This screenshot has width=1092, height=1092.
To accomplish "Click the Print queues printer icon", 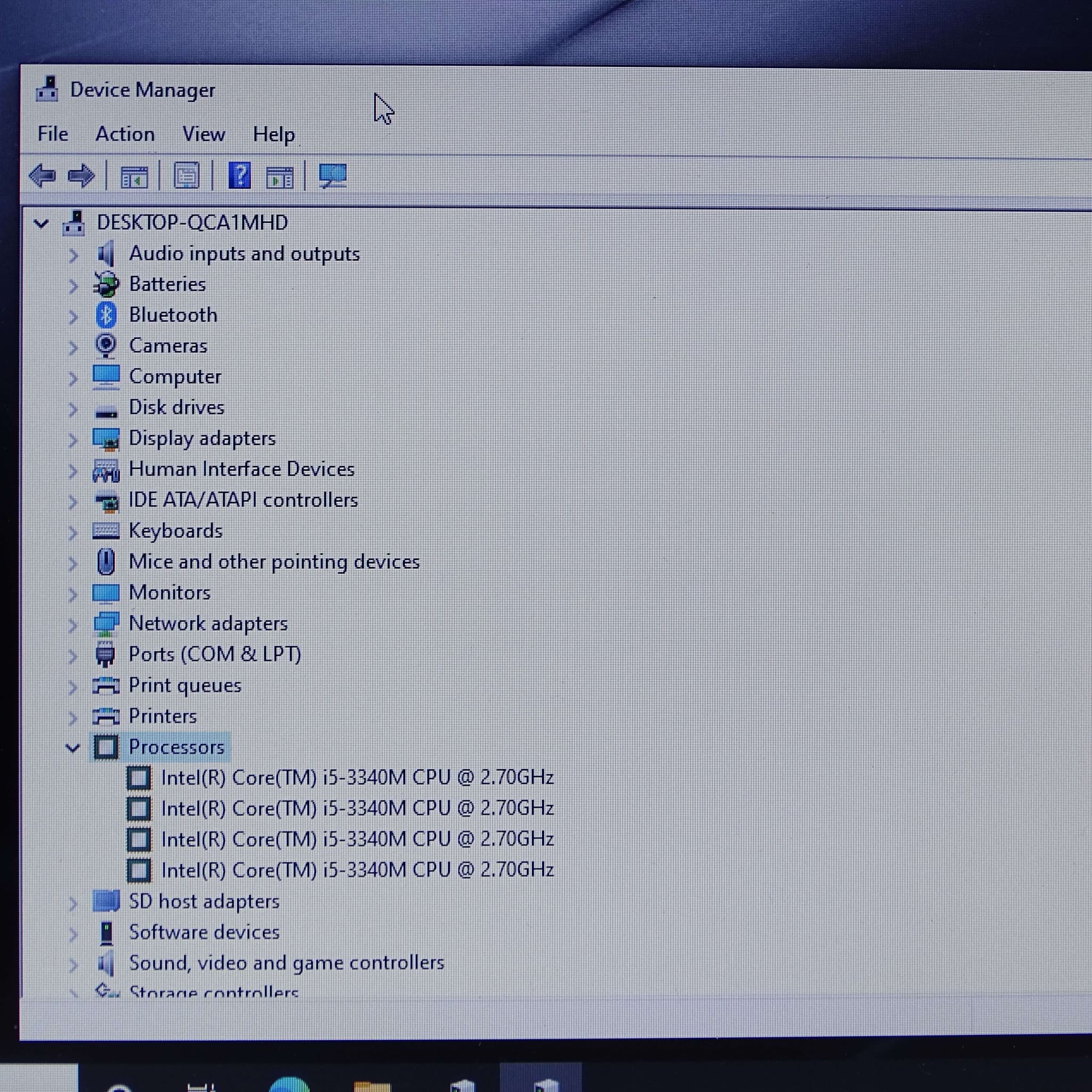I will pos(106,686).
